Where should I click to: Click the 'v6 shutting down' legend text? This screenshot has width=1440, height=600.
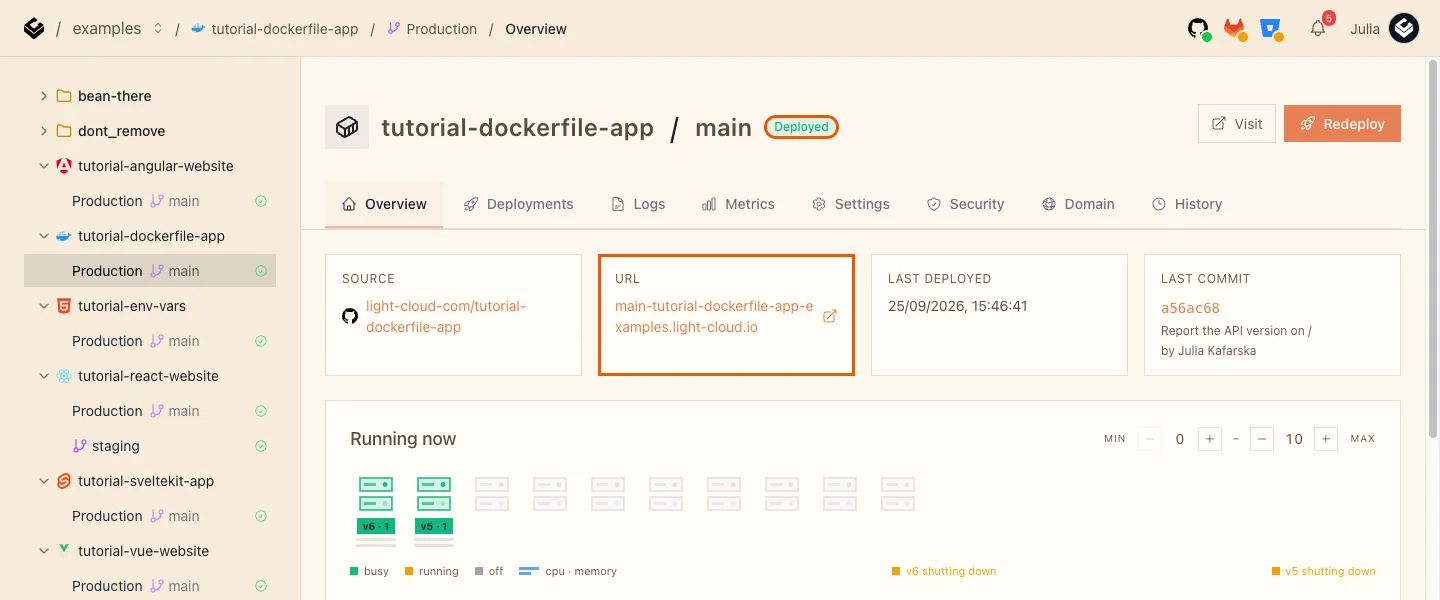(x=951, y=571)
